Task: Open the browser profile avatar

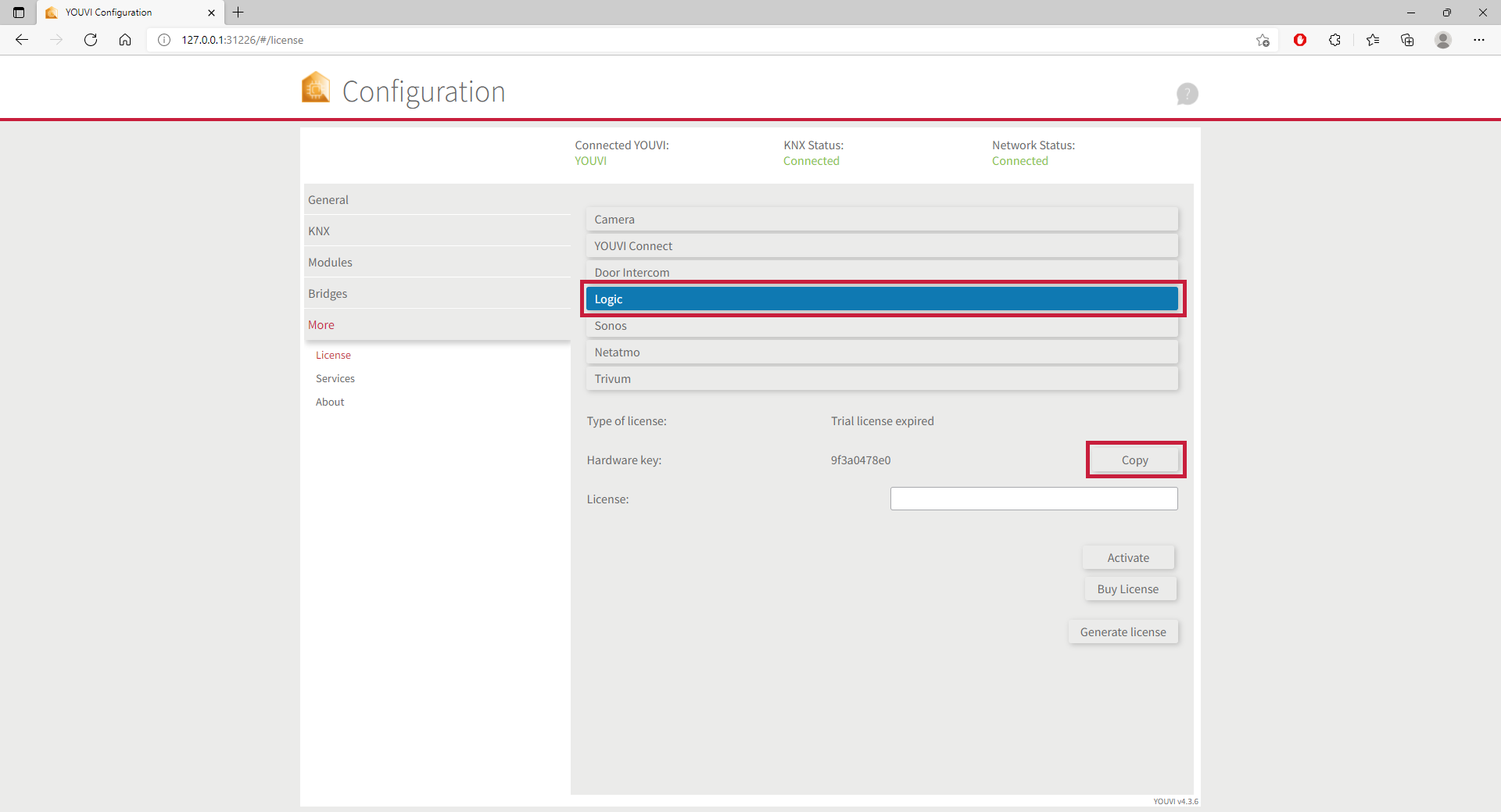Action: click(x=1443, y=40)
